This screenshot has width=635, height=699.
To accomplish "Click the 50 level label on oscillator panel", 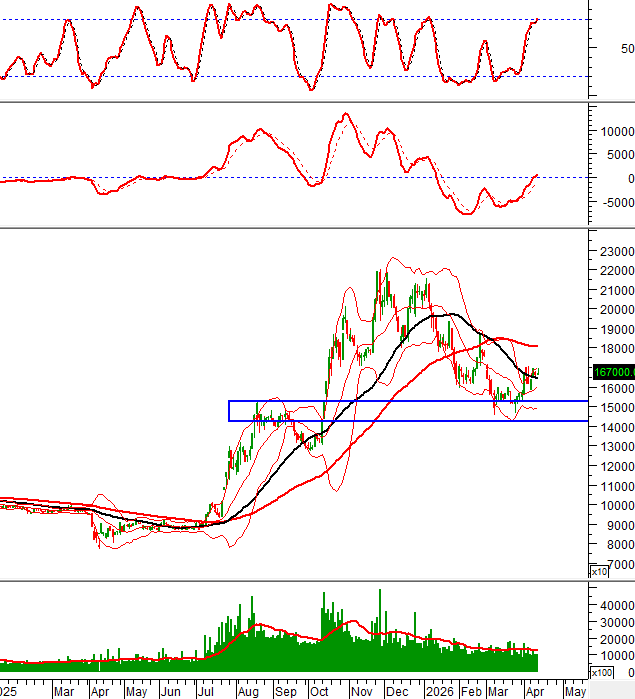I will [626, 48].
